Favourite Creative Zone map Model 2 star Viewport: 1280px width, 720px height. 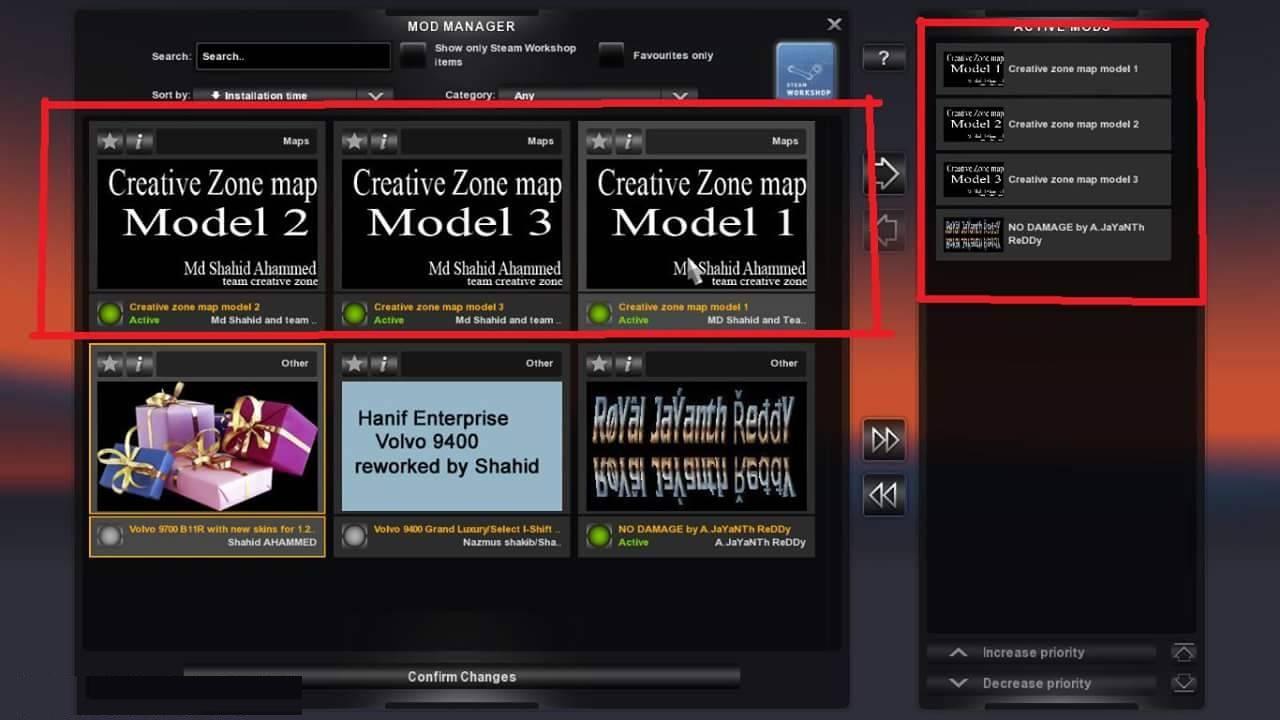(x=110, y=141)
